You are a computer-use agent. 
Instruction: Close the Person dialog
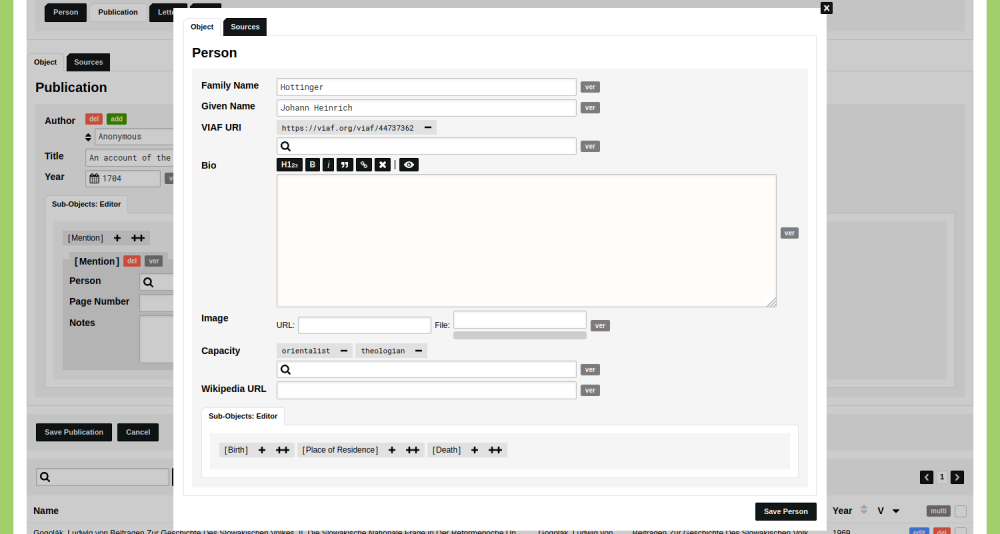tap(826, 8)
